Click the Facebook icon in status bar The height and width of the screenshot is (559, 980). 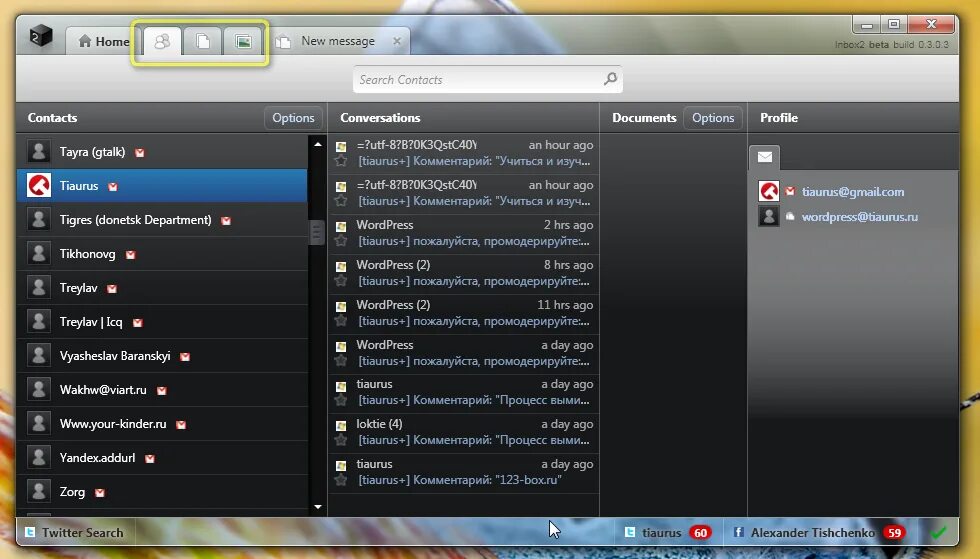[738, 532]
